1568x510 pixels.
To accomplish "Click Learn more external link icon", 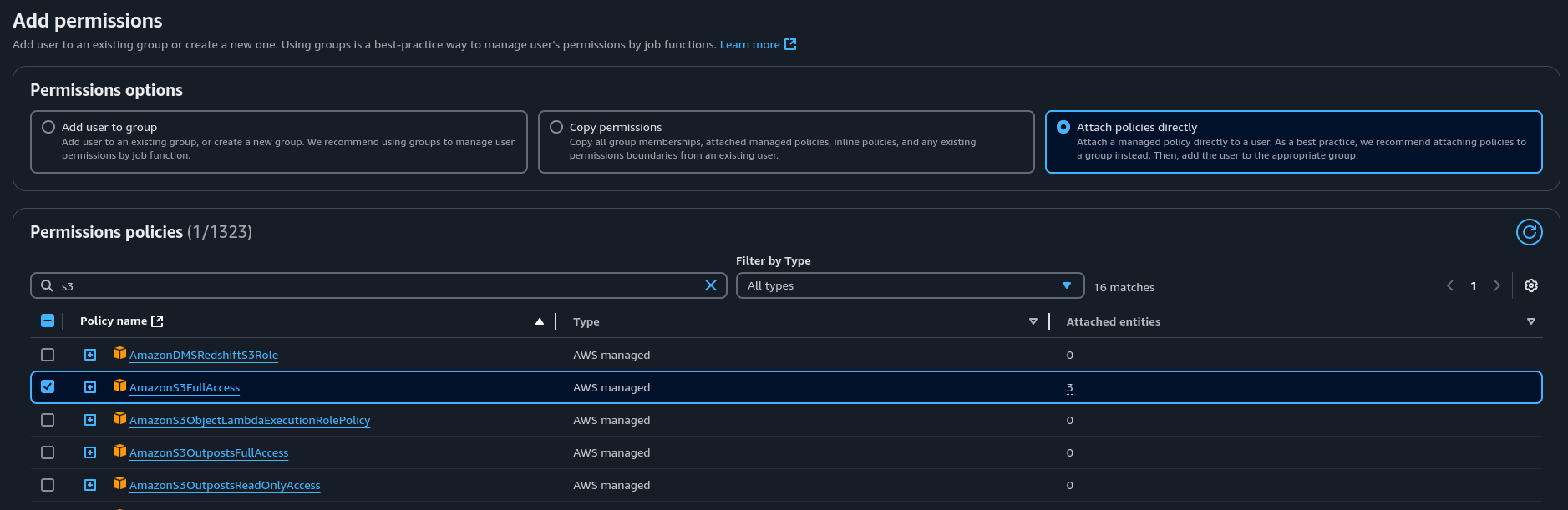I will (x=790, y=44).
